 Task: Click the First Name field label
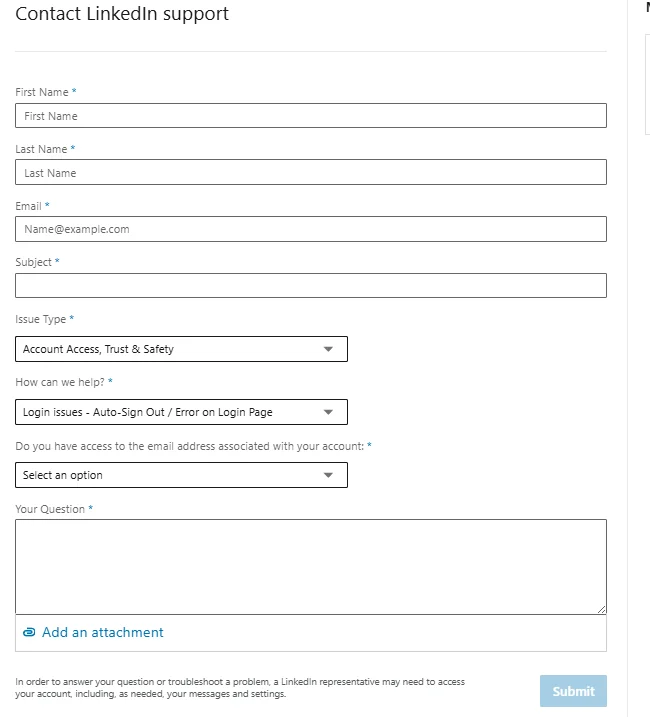coord(42,92)
